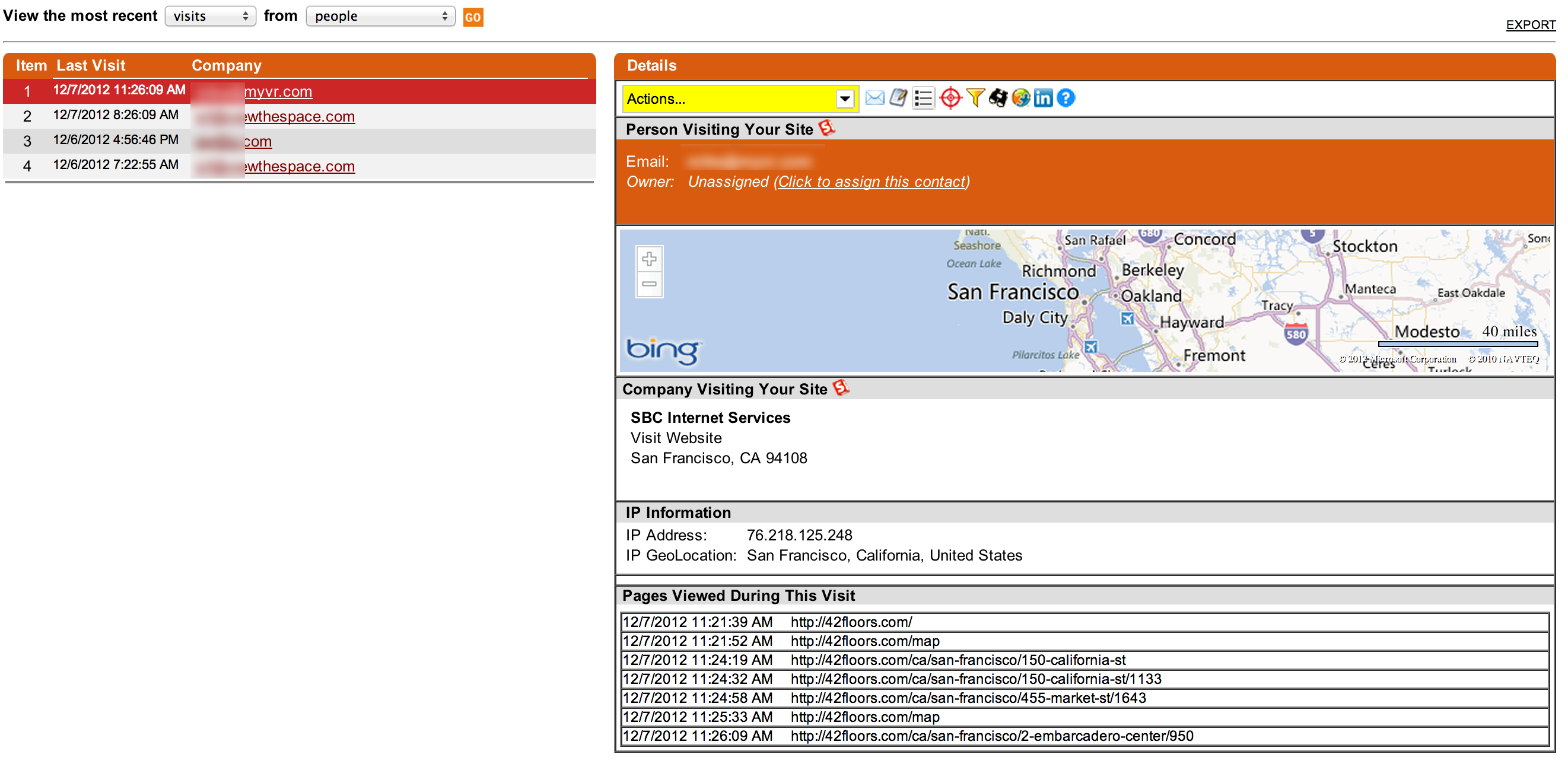The image size is (1568, 767).
Task: Sort by the Last Visit column header
Action: (x=91, y=66)
